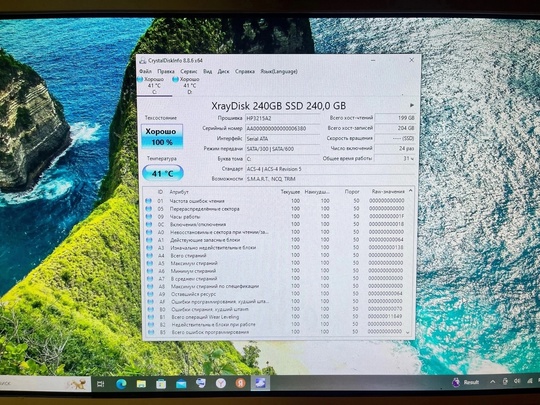Select attribute A1 Действующие запасные блоки

[x=276, y=240]
